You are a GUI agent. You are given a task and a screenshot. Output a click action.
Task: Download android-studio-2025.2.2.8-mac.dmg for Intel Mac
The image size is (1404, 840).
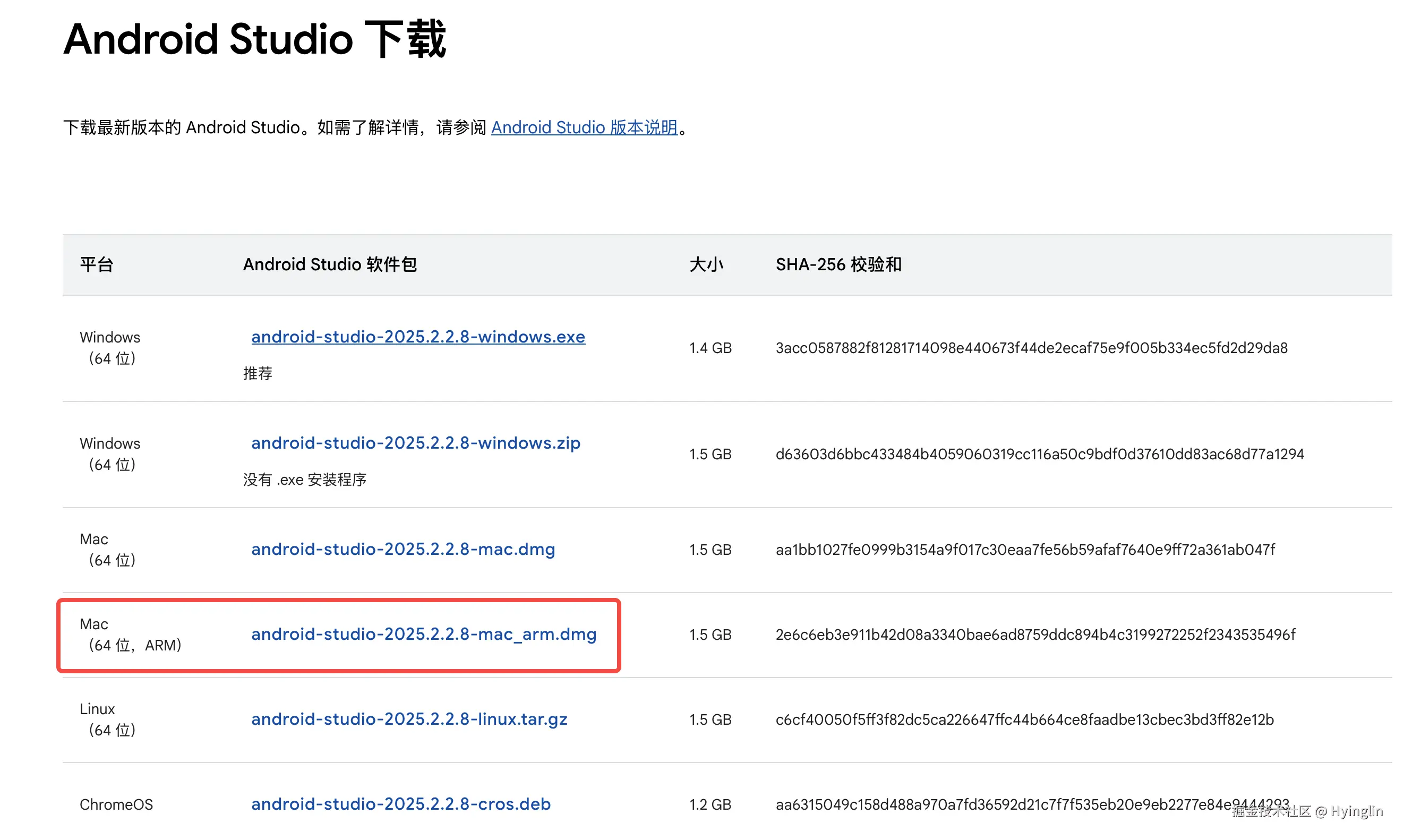[403, 549]
